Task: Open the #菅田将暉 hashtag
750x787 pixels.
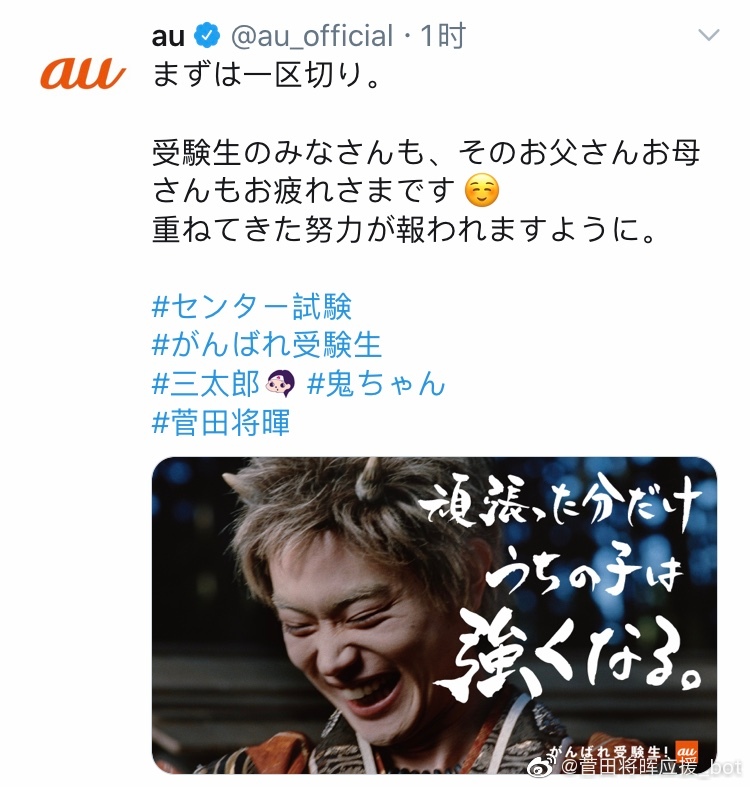Action: tap(221, 422)
